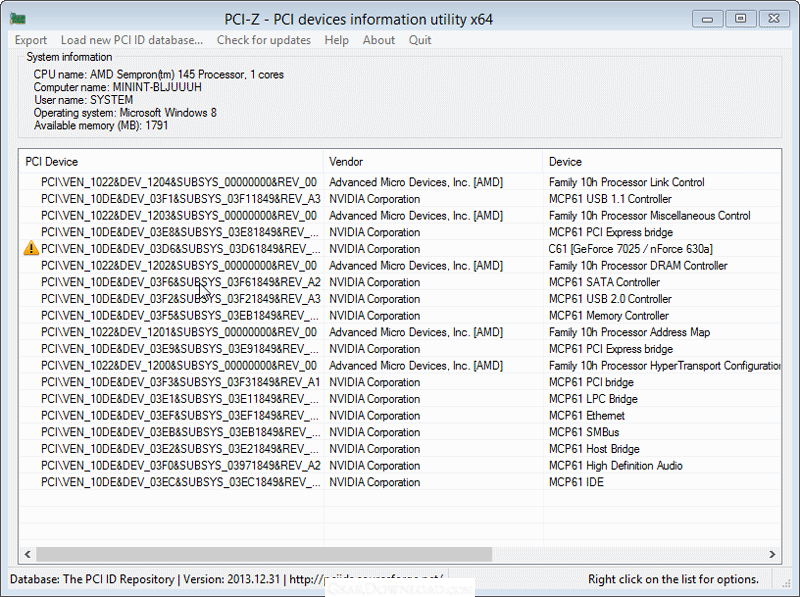Image resolution: width=800 pixels, height=597 pixels.
Task: Select row PCI\VEN_1022&DEV_1204 device ID
Action: [x=179, y=182]
